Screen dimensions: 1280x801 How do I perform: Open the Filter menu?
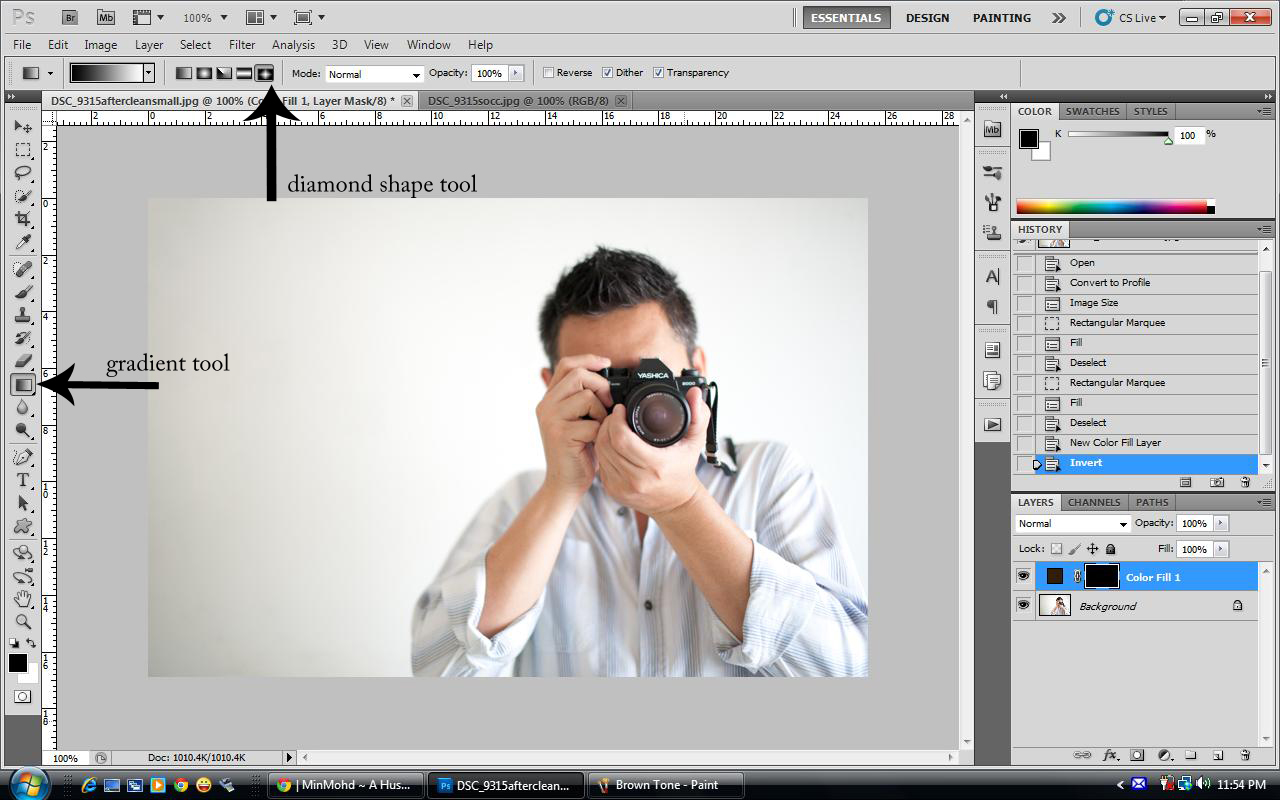tap(241, 45)
